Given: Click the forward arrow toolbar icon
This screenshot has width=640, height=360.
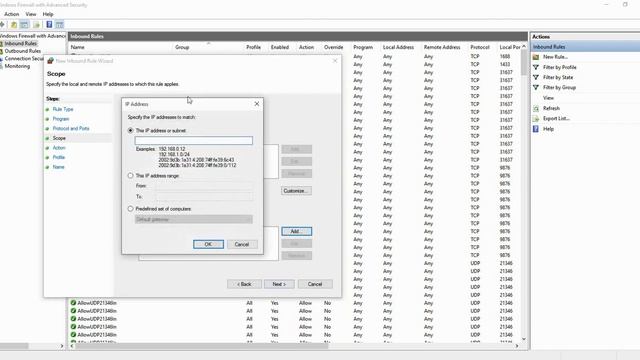Looking at the screenshot, I should pos(2,25).
